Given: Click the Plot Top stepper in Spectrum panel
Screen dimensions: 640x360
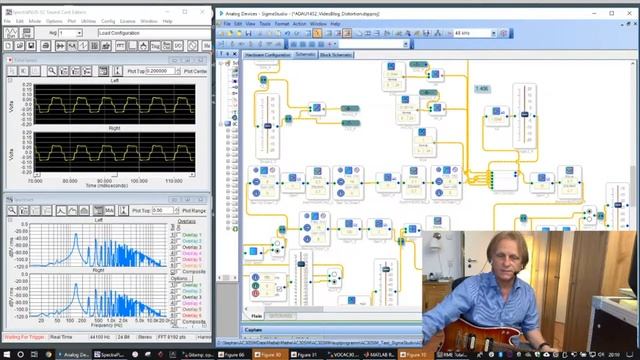Looking at the screenshot, I should tap(176, 211).
